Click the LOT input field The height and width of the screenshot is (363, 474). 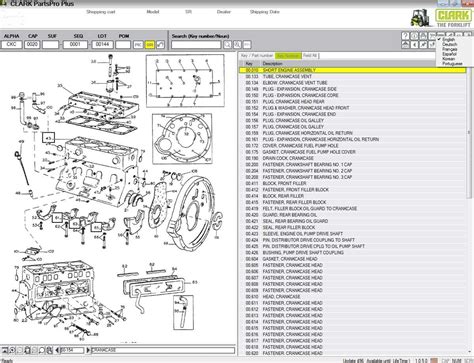(102, 44)
